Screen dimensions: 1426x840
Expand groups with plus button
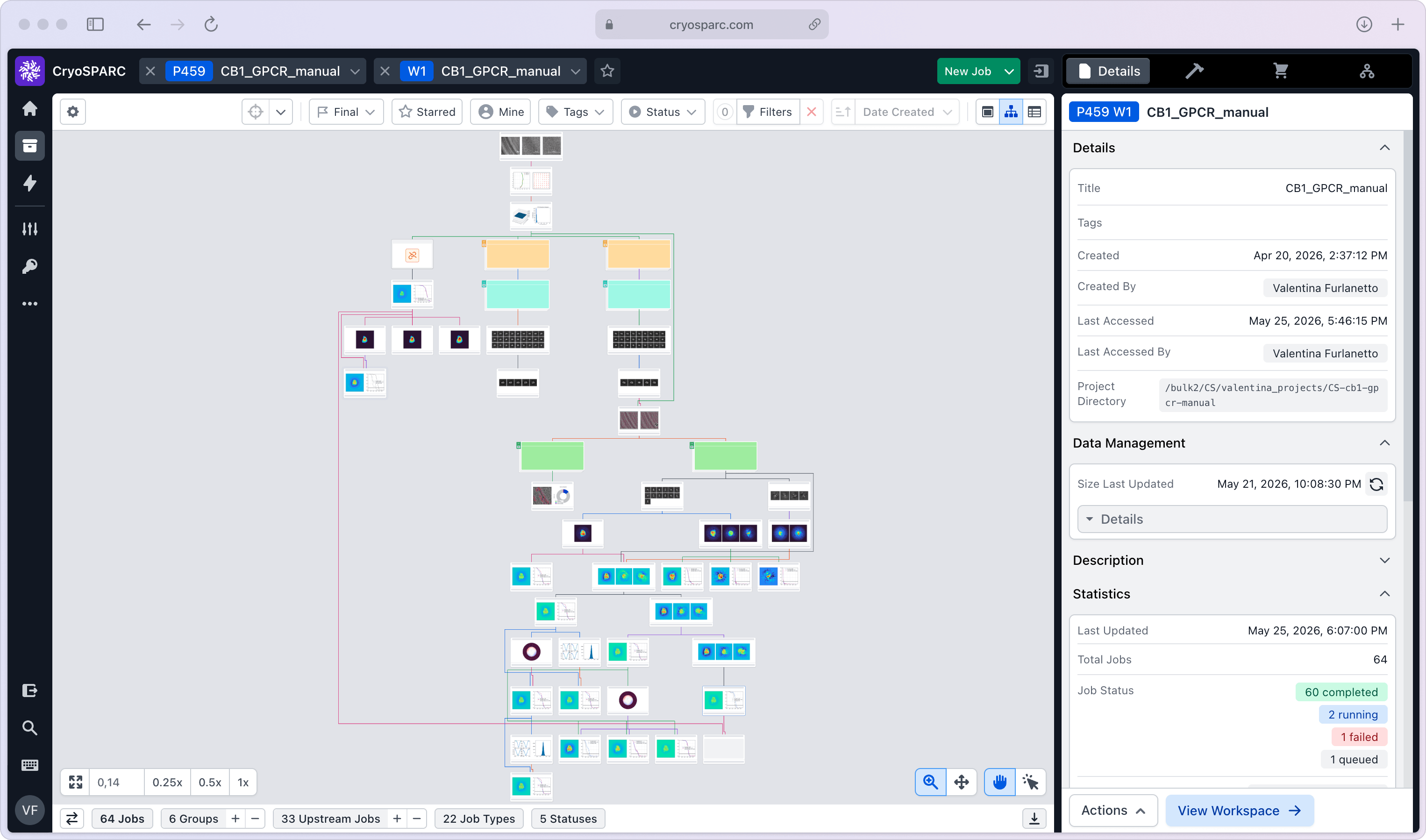235,818
